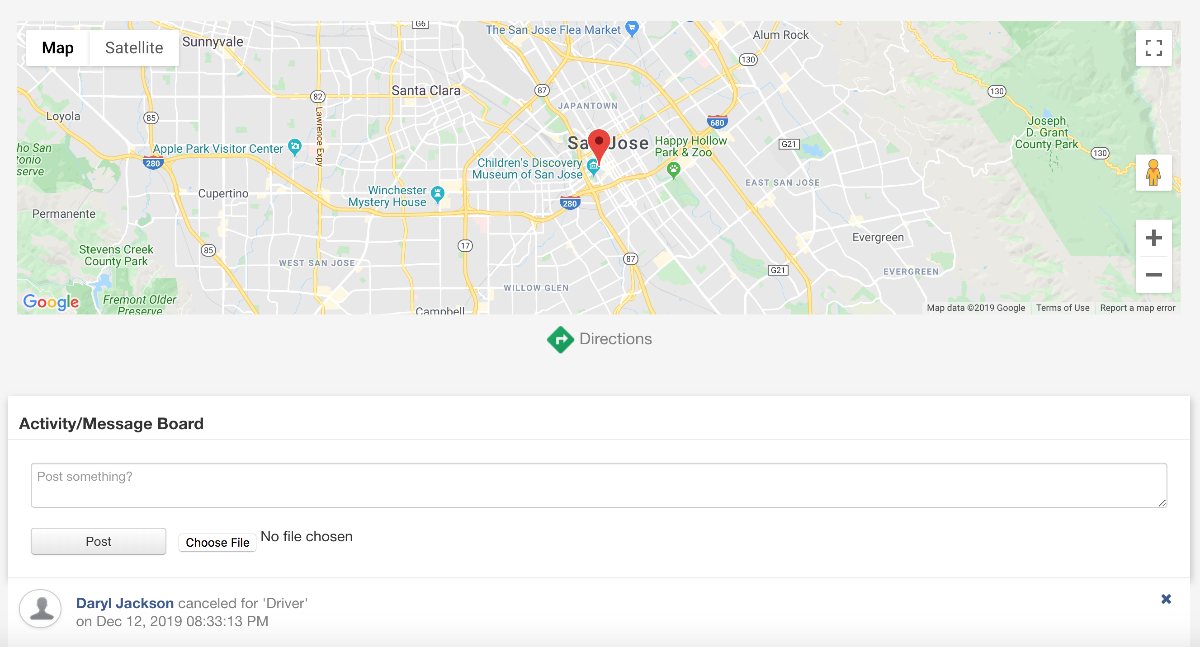Switch to Satellite view

134,48
